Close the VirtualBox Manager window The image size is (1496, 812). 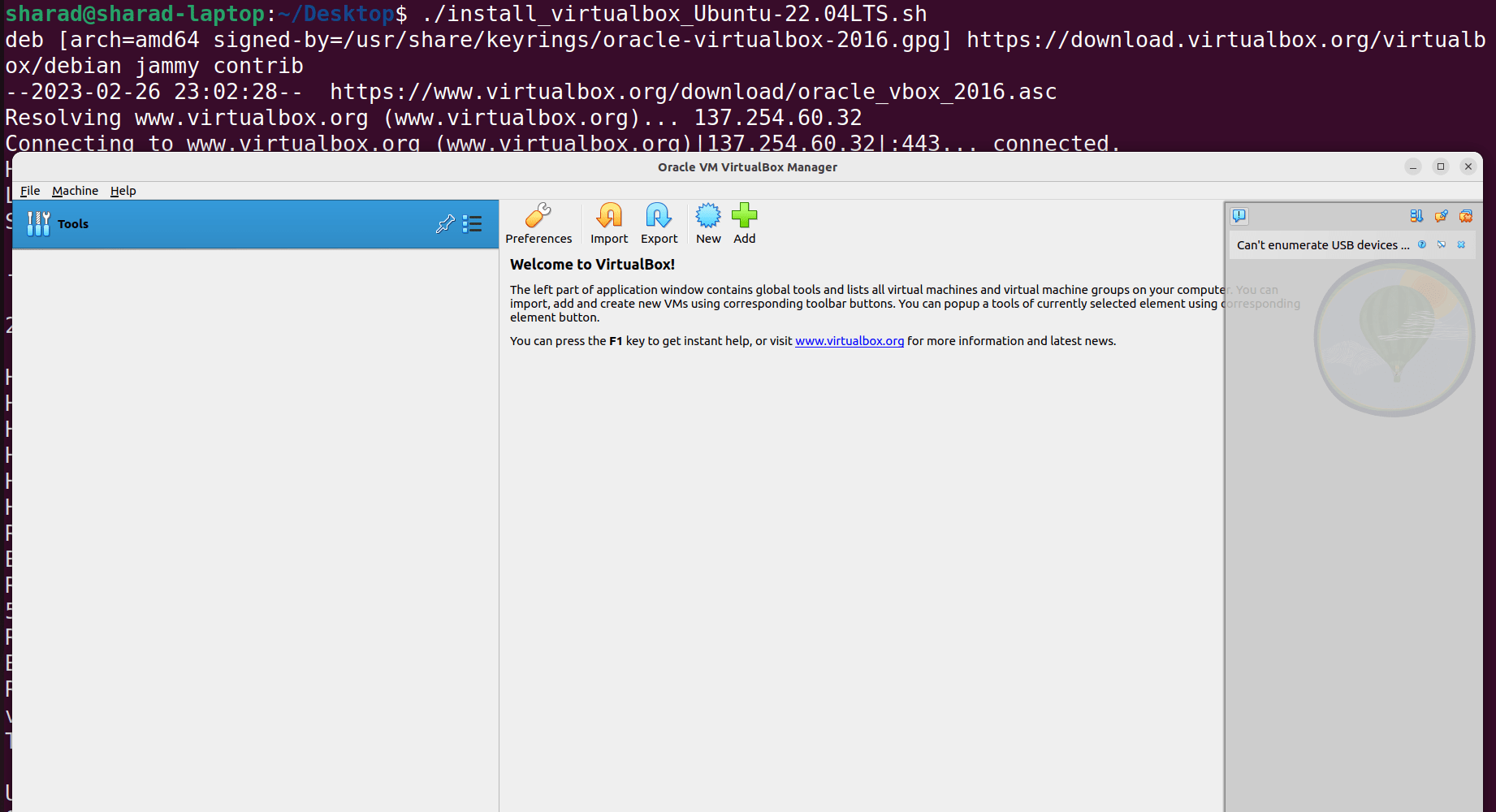coord(1468,166)
